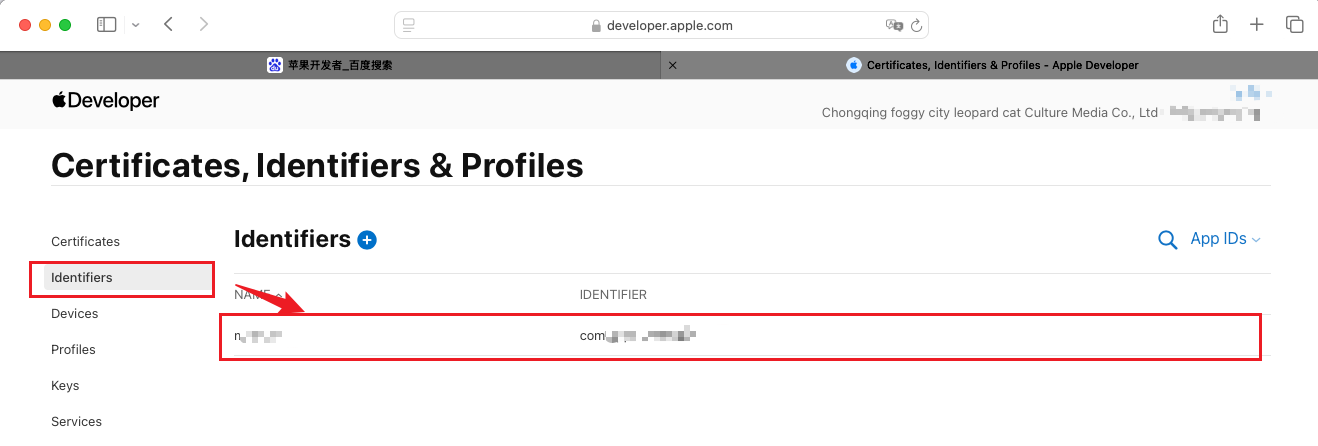Switch to Certificates, Identifiers & Profiles tab

990,65
